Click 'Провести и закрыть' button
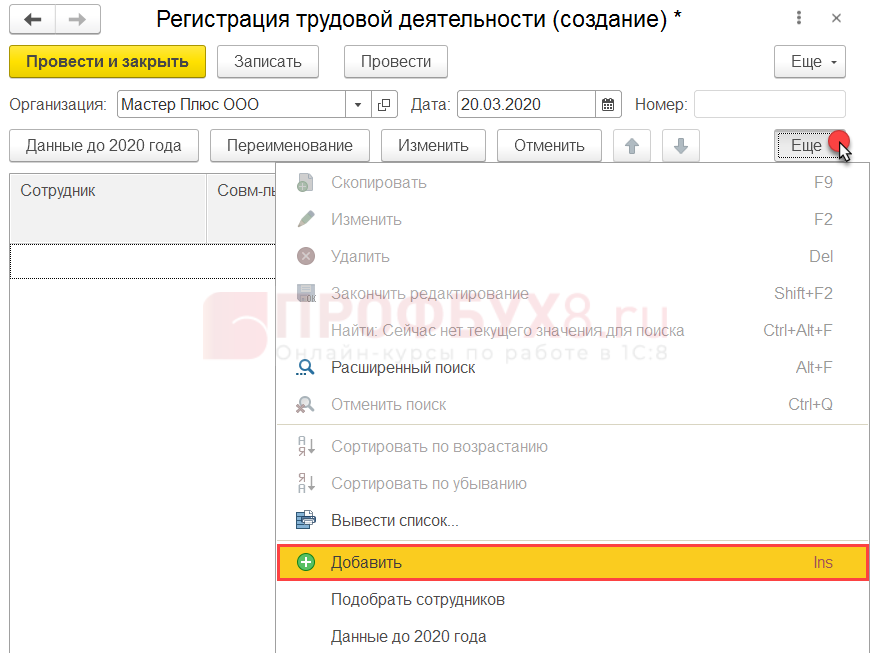The image size is (870, 653). (x=108, y=62)
